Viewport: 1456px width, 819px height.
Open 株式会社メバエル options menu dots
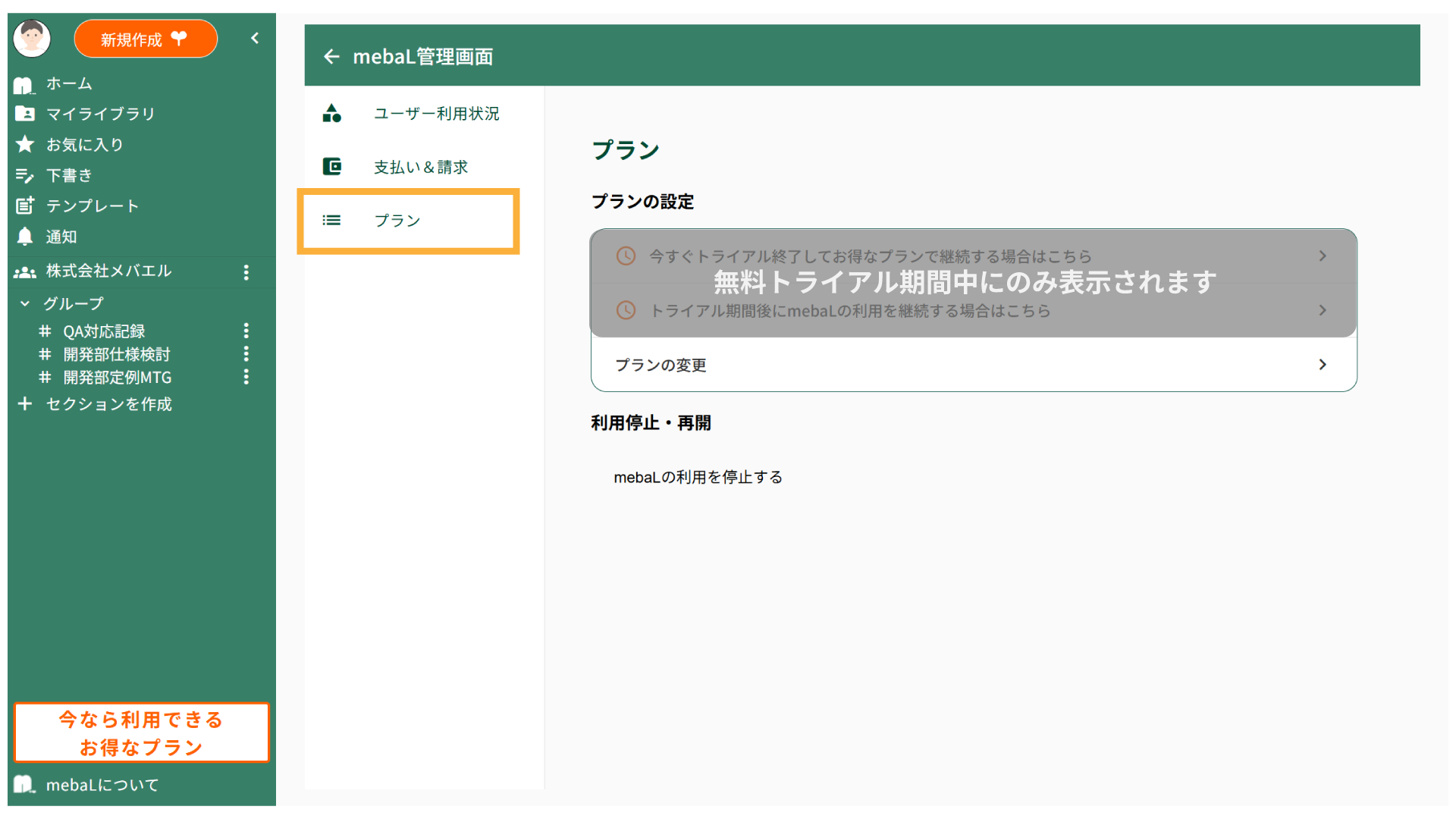(246, 272)
